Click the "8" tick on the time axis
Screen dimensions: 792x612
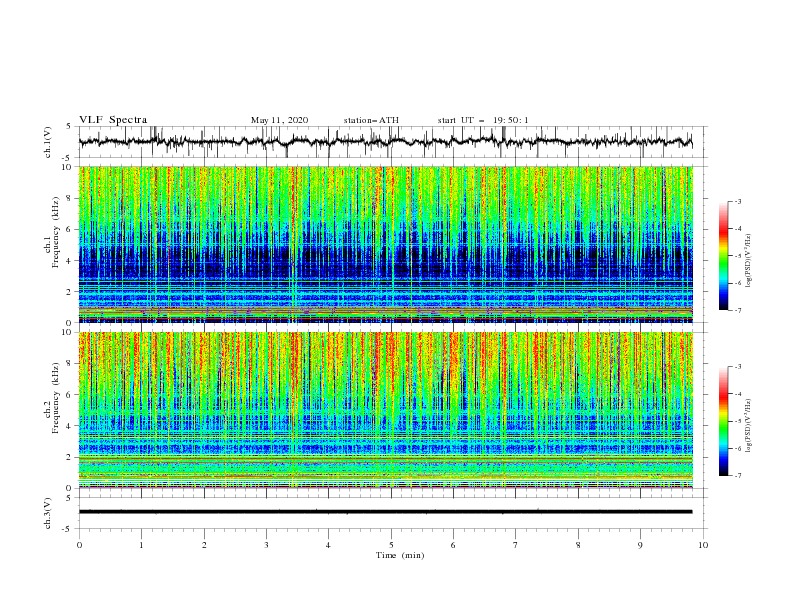coord(578,545)
